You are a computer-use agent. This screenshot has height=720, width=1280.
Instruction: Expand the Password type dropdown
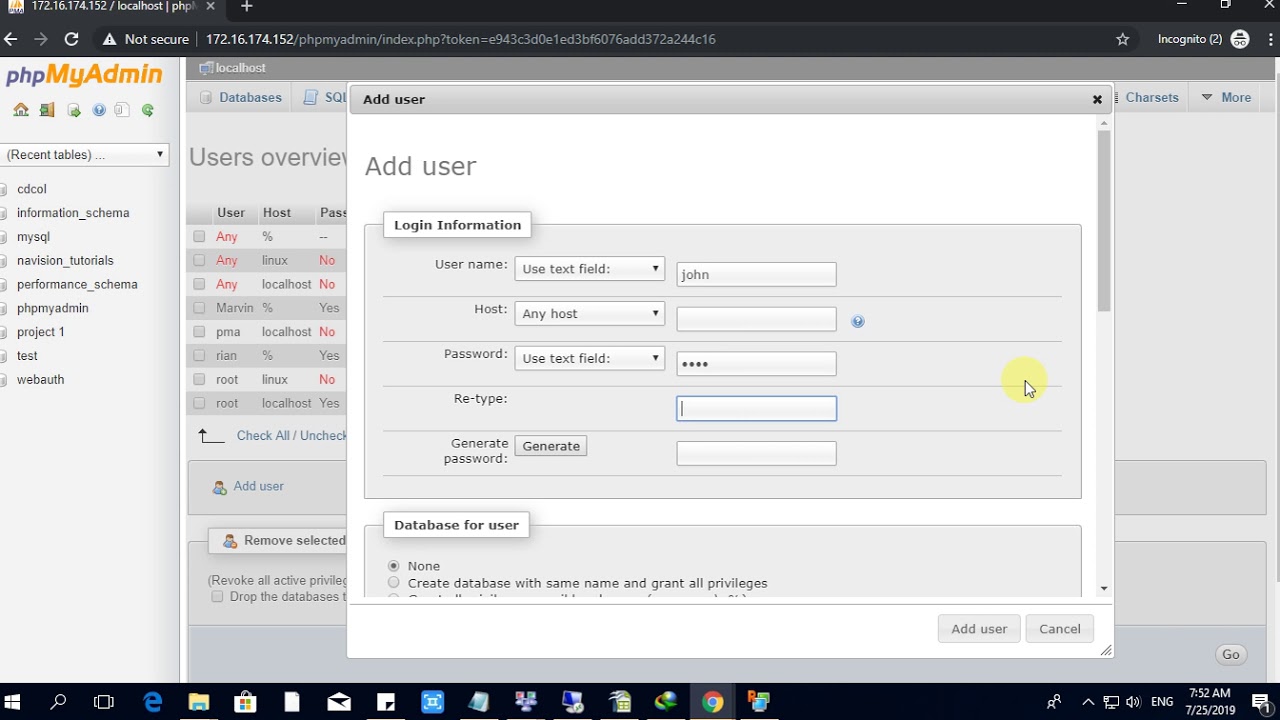[x=589, y=359]
